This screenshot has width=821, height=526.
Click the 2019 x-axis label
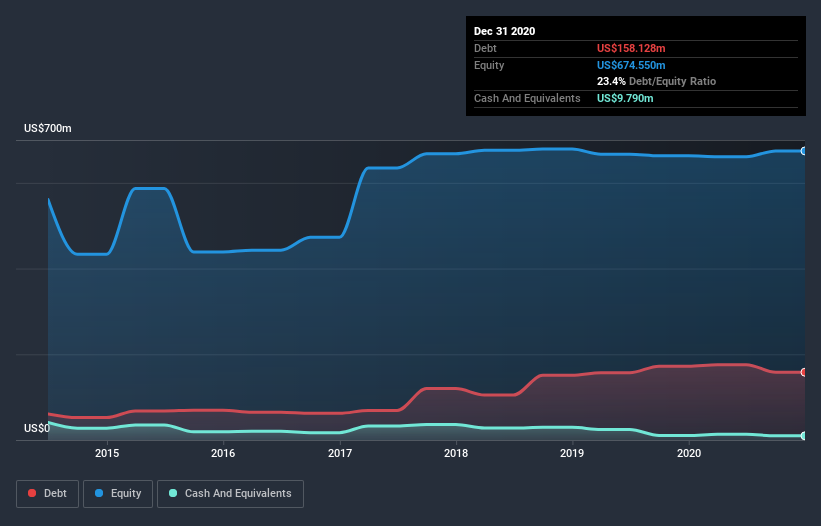572,453
